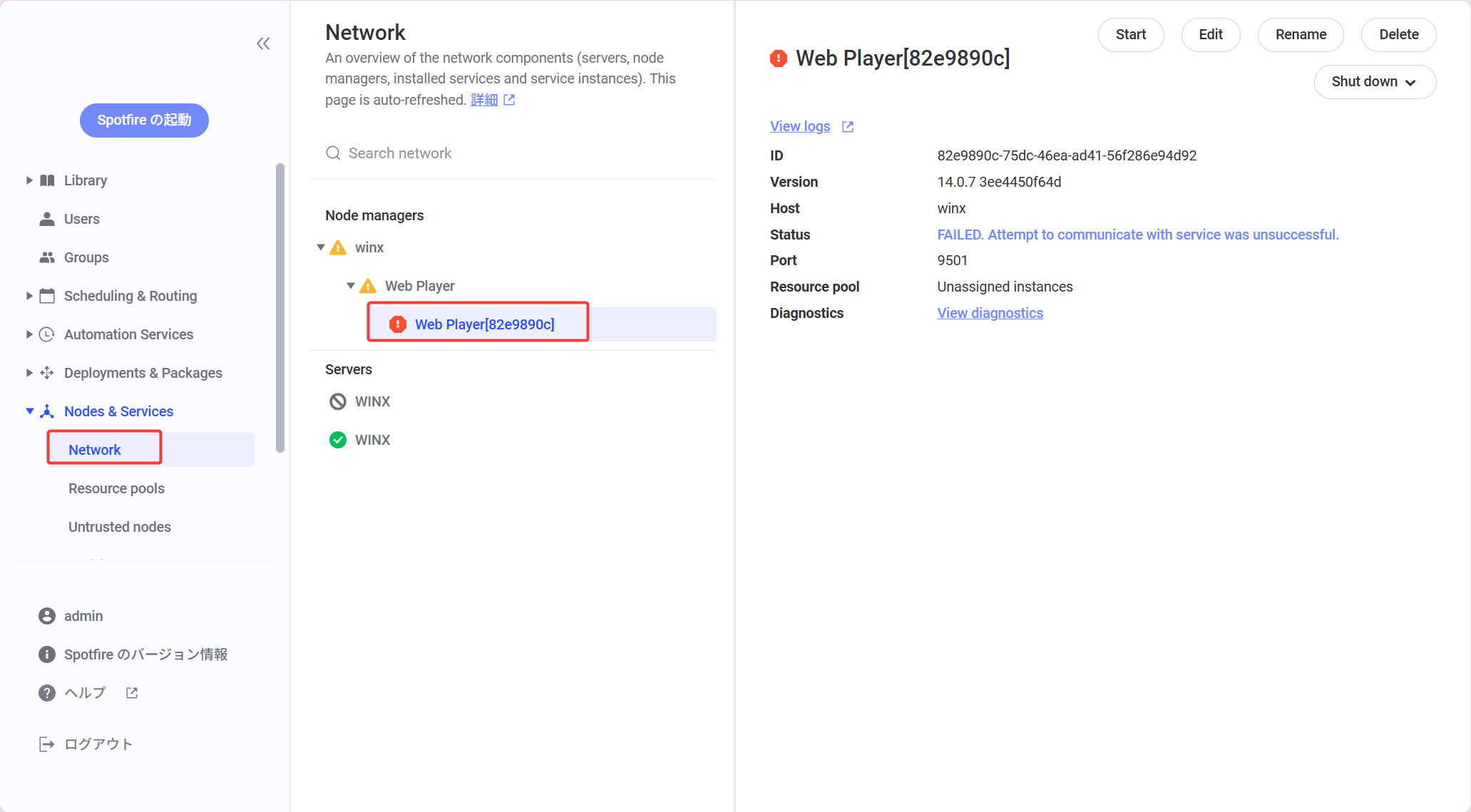
Task: Open the Groups menu item
Action: coord(86,257)
